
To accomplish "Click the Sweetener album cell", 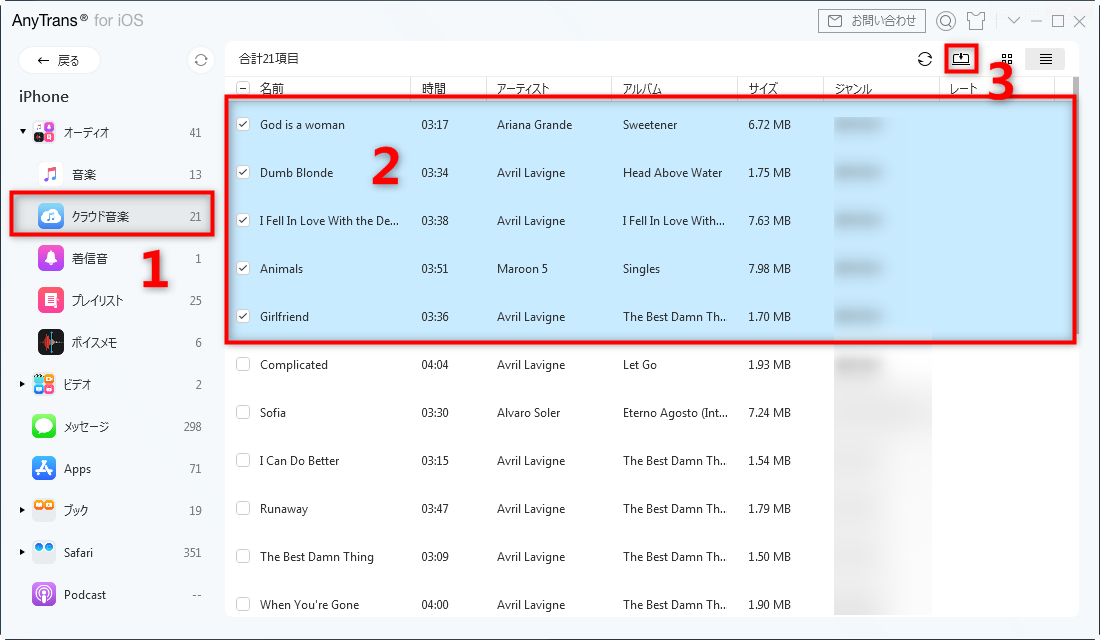I will tap(650, 125).
